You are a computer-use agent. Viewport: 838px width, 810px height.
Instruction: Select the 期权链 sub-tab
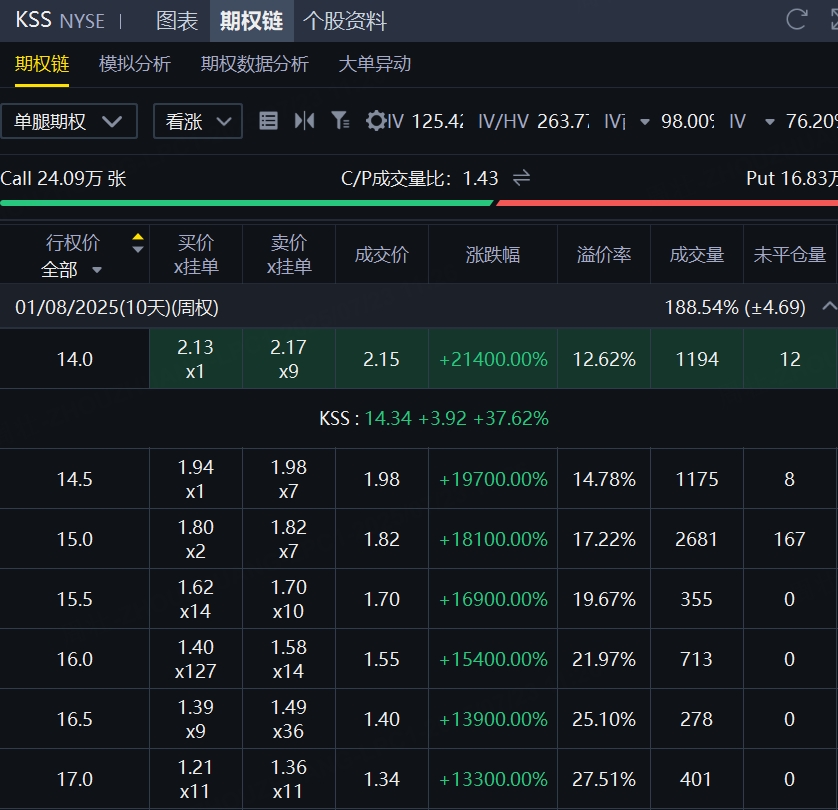42,64
